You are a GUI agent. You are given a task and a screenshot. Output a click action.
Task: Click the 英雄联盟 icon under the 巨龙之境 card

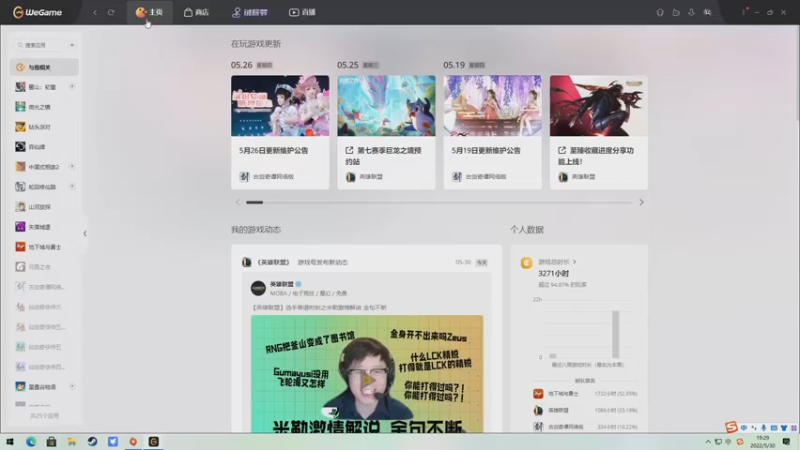click(x=351, y=177)
